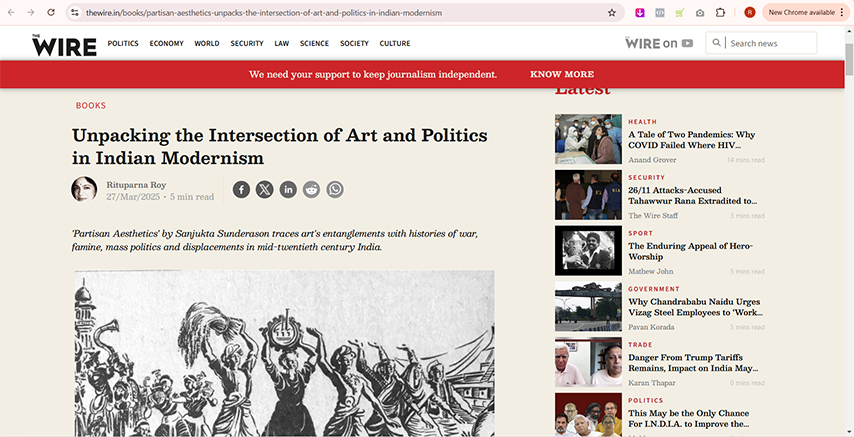This screenshot has height=437, width=854.
Task: Click the pandemic article thumbnail image
Action: point(588,139)
